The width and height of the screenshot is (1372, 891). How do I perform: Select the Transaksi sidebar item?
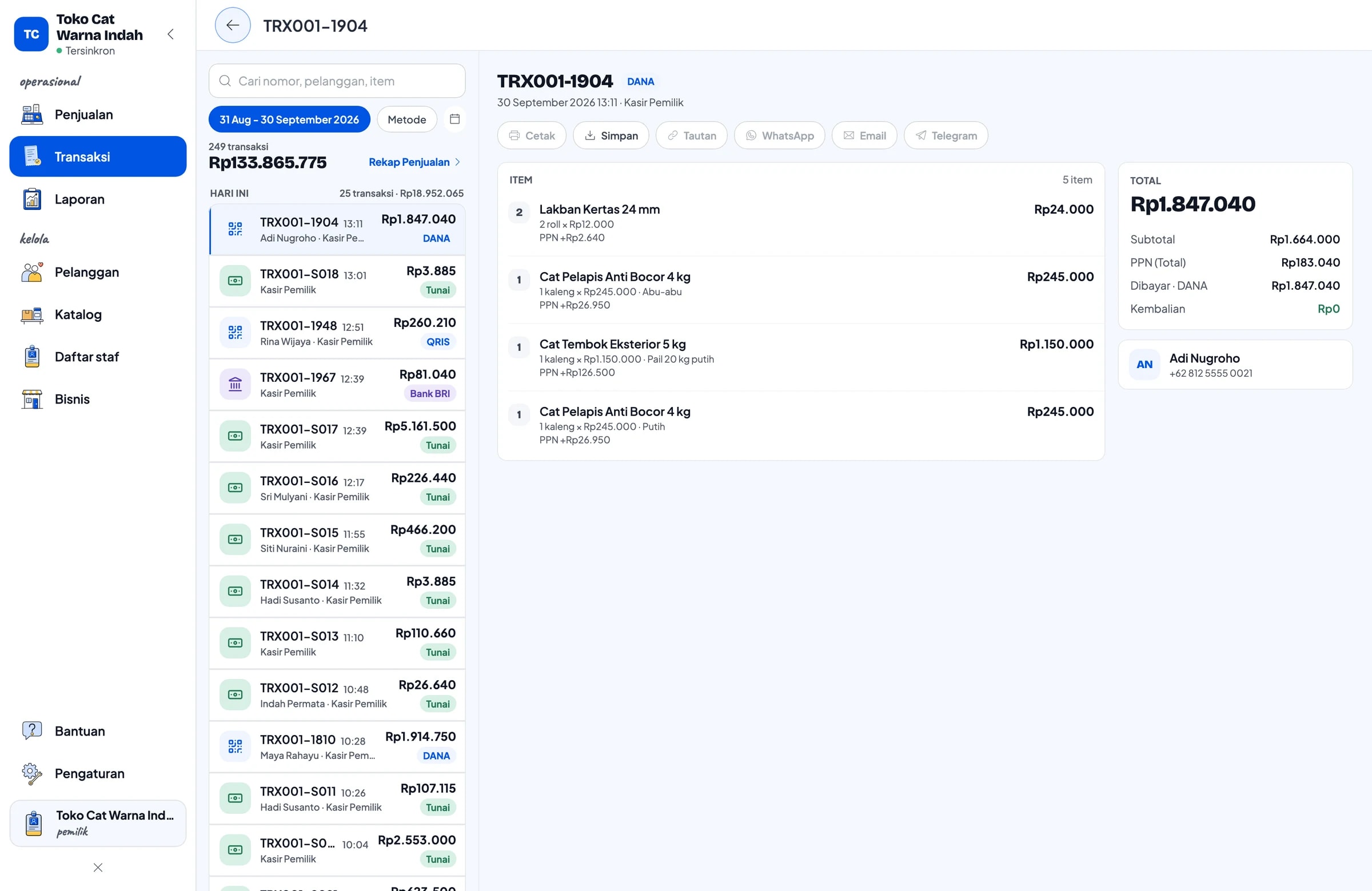[98, 157]
